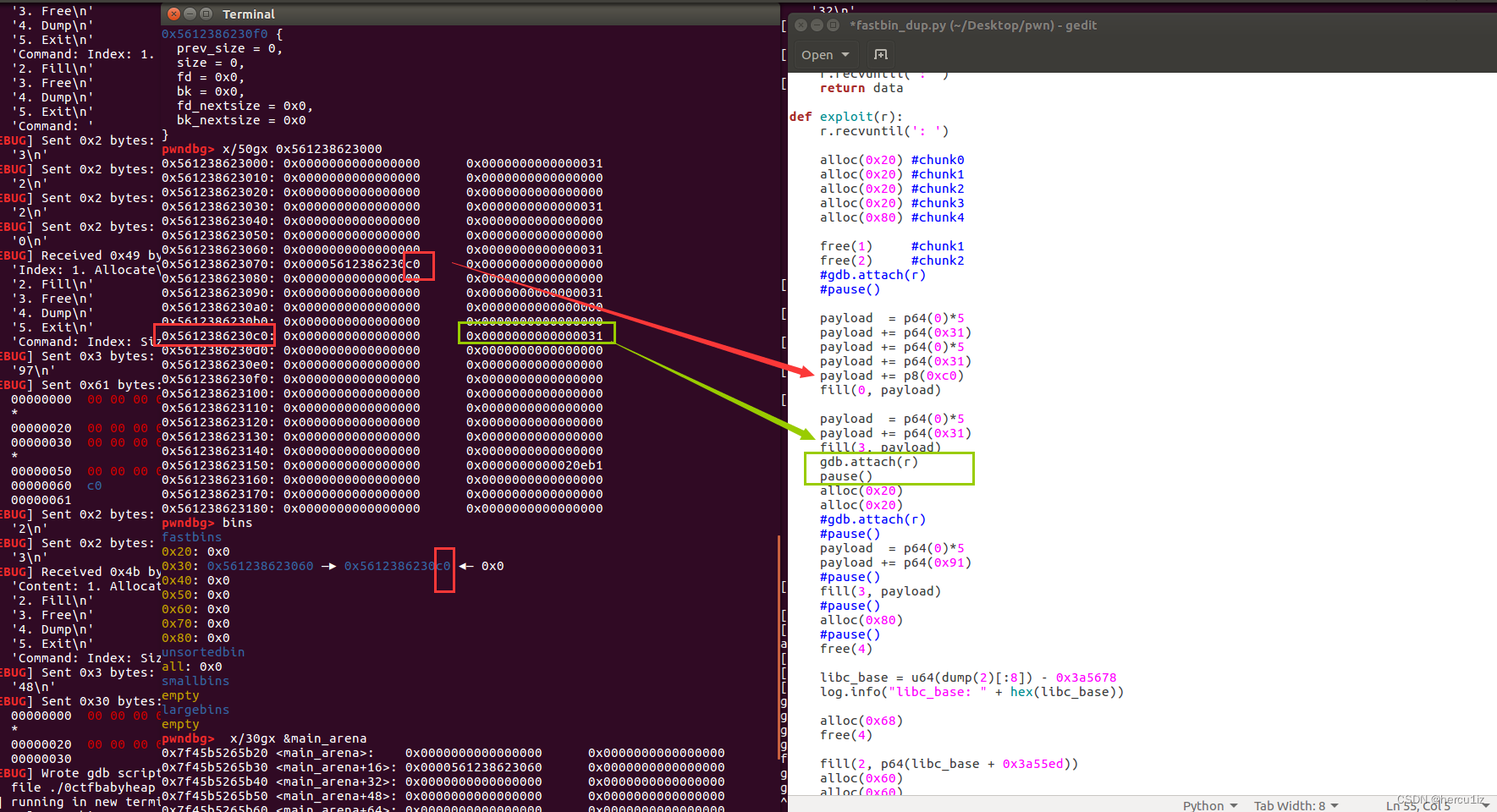Click the 'alloc(0x80) #chunk4' line

892,217
